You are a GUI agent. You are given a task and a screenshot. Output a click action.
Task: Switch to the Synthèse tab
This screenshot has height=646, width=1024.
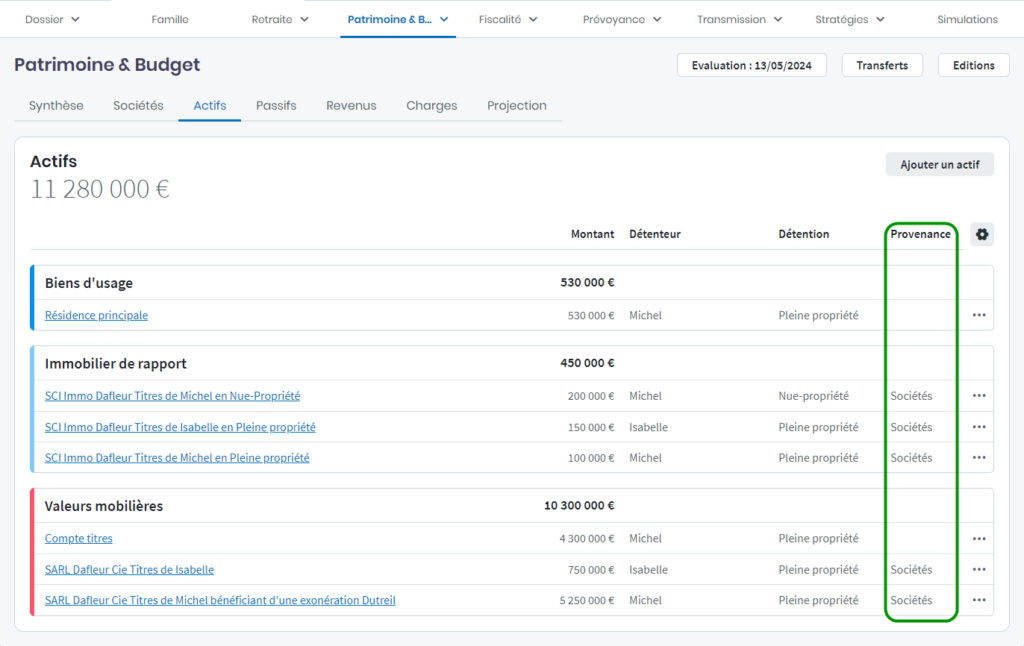(56, 106)
